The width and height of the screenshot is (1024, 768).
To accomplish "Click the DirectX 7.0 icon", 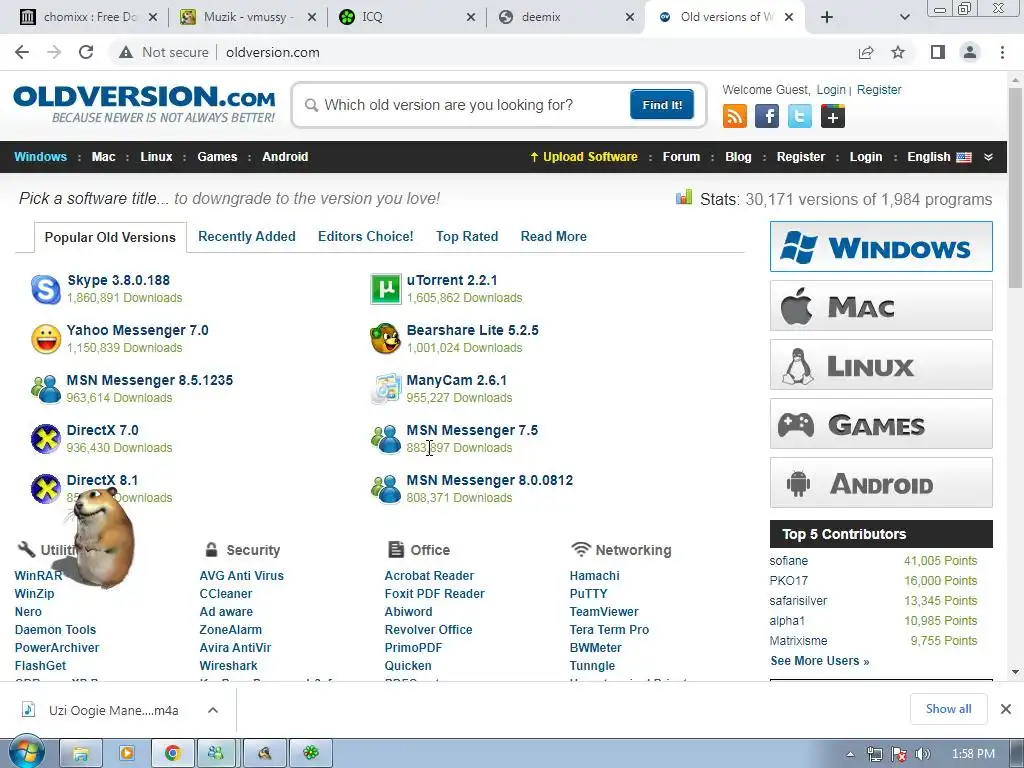I will click(46, 438).
